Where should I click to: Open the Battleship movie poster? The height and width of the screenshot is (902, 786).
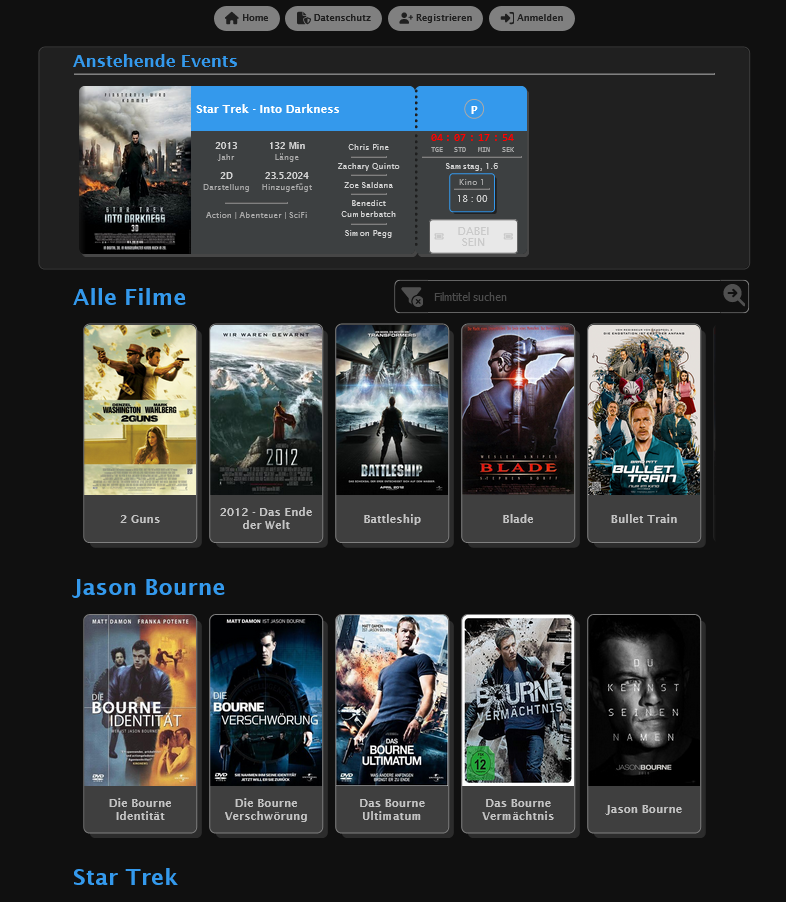[392, 410]
